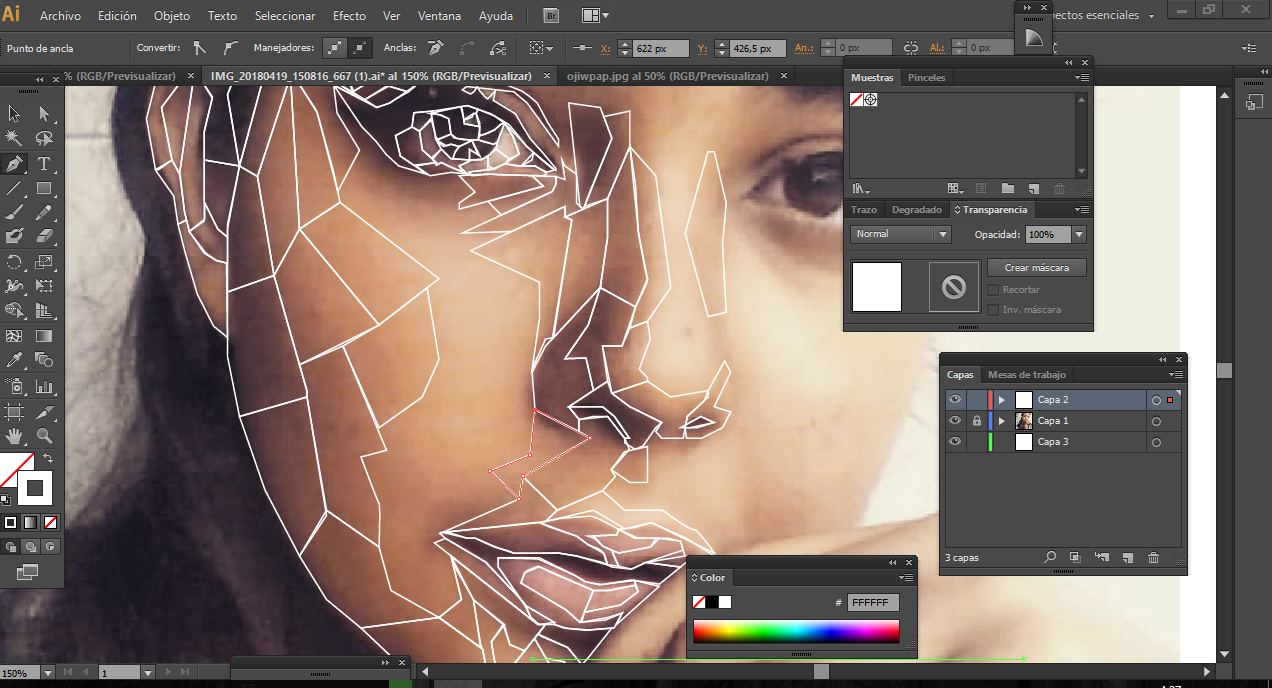Hide Capa 2 with eye icon
This screenshot has height=688, width=1272.
955,400
